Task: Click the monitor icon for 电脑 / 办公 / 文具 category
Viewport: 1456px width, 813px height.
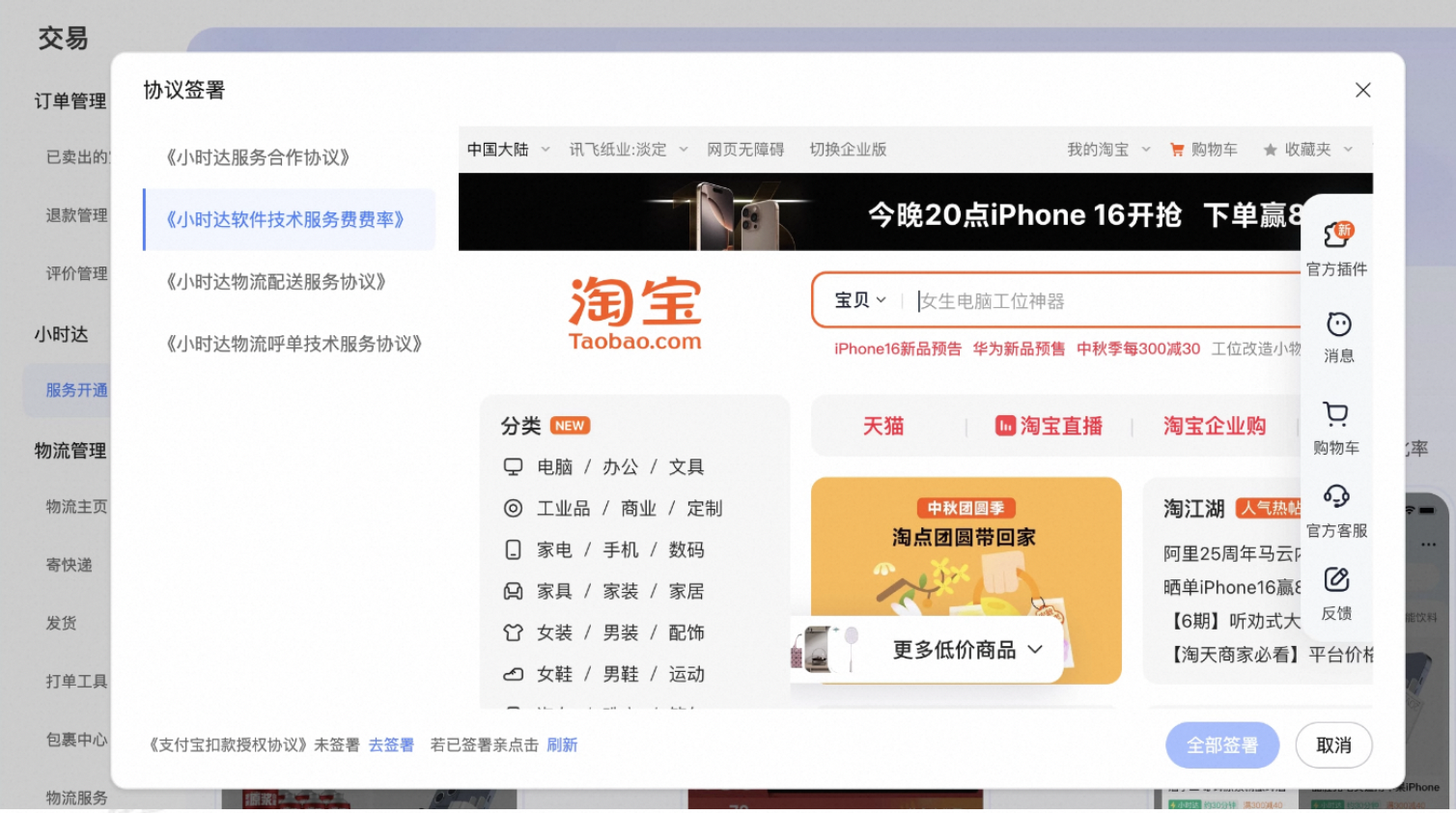Action: [x=513, y=467]
